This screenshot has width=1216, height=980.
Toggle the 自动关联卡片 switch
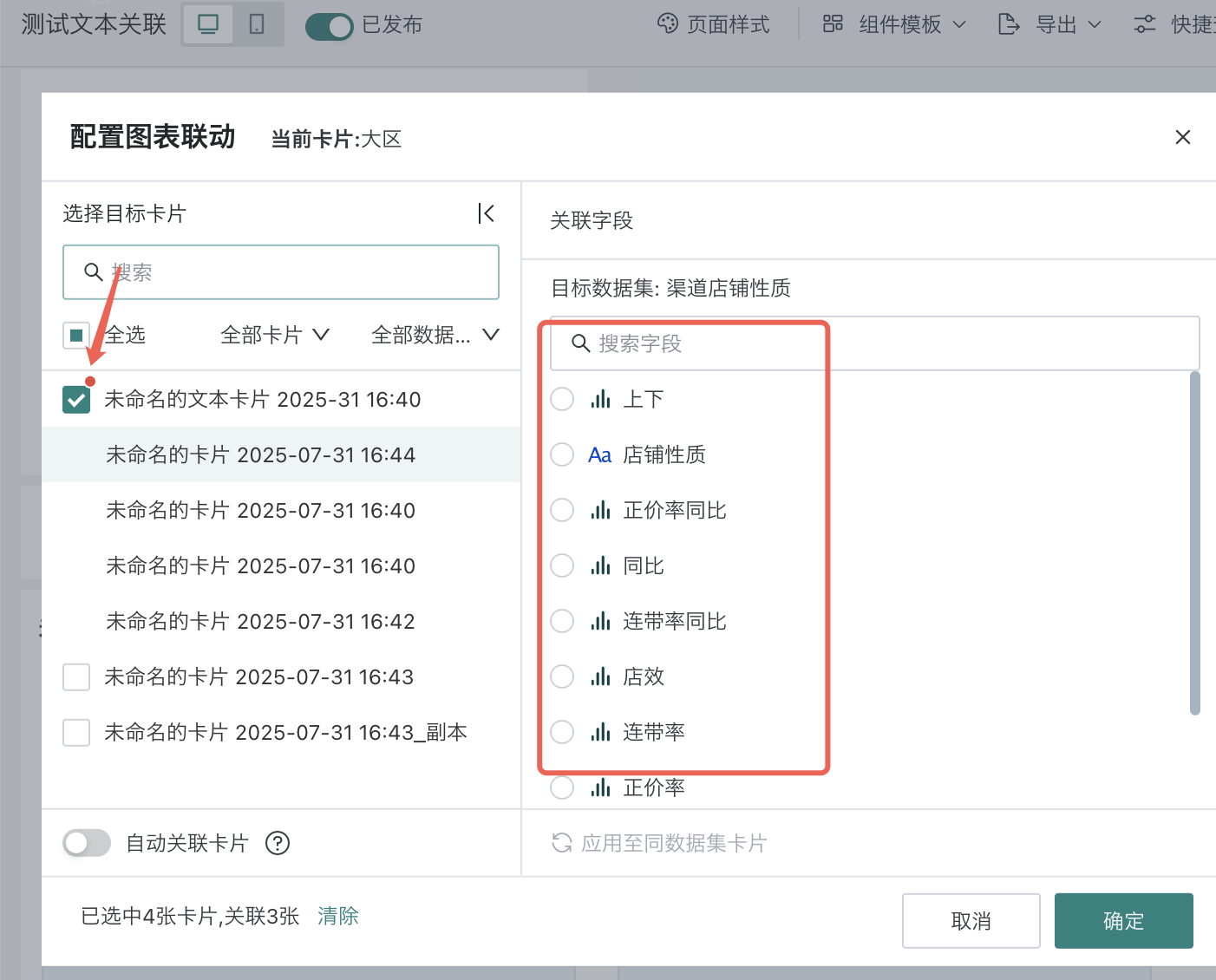coord(87,843)
